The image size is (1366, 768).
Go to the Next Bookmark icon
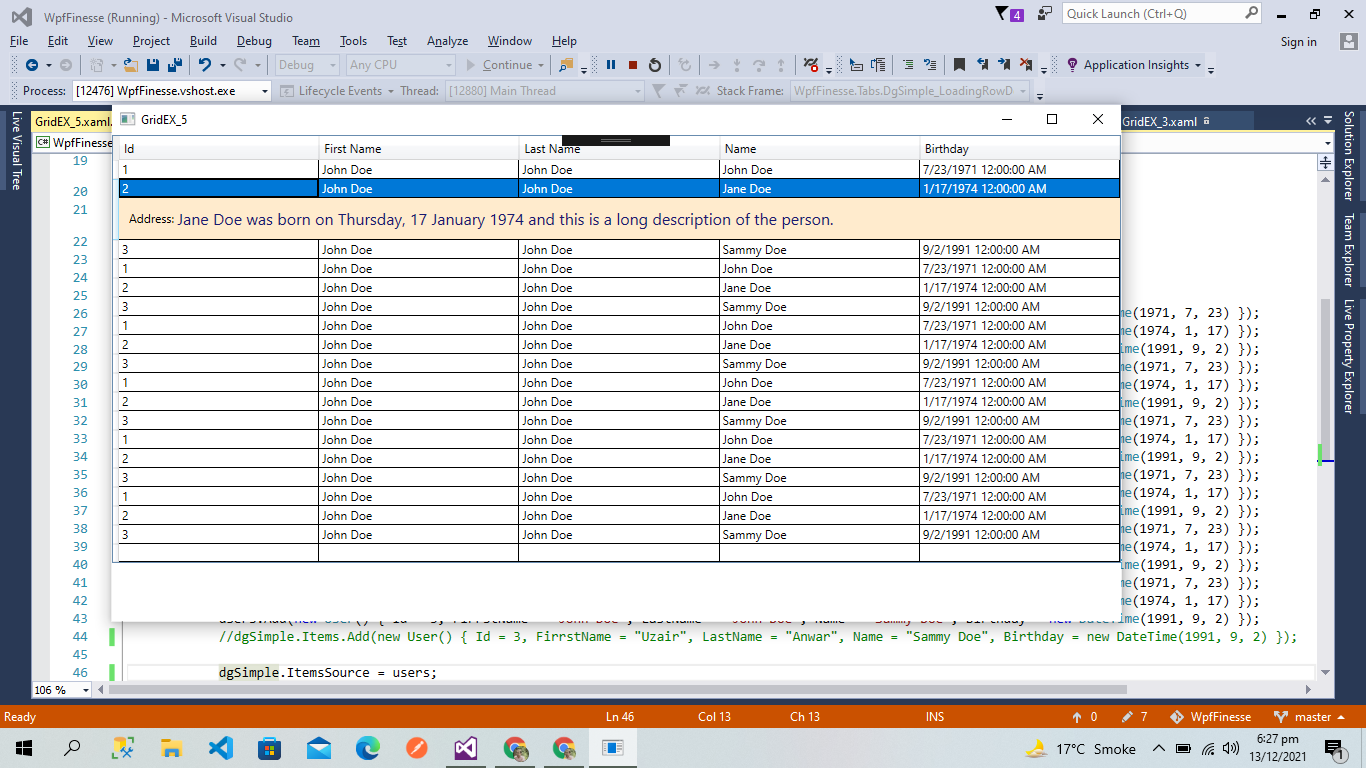1004,65
